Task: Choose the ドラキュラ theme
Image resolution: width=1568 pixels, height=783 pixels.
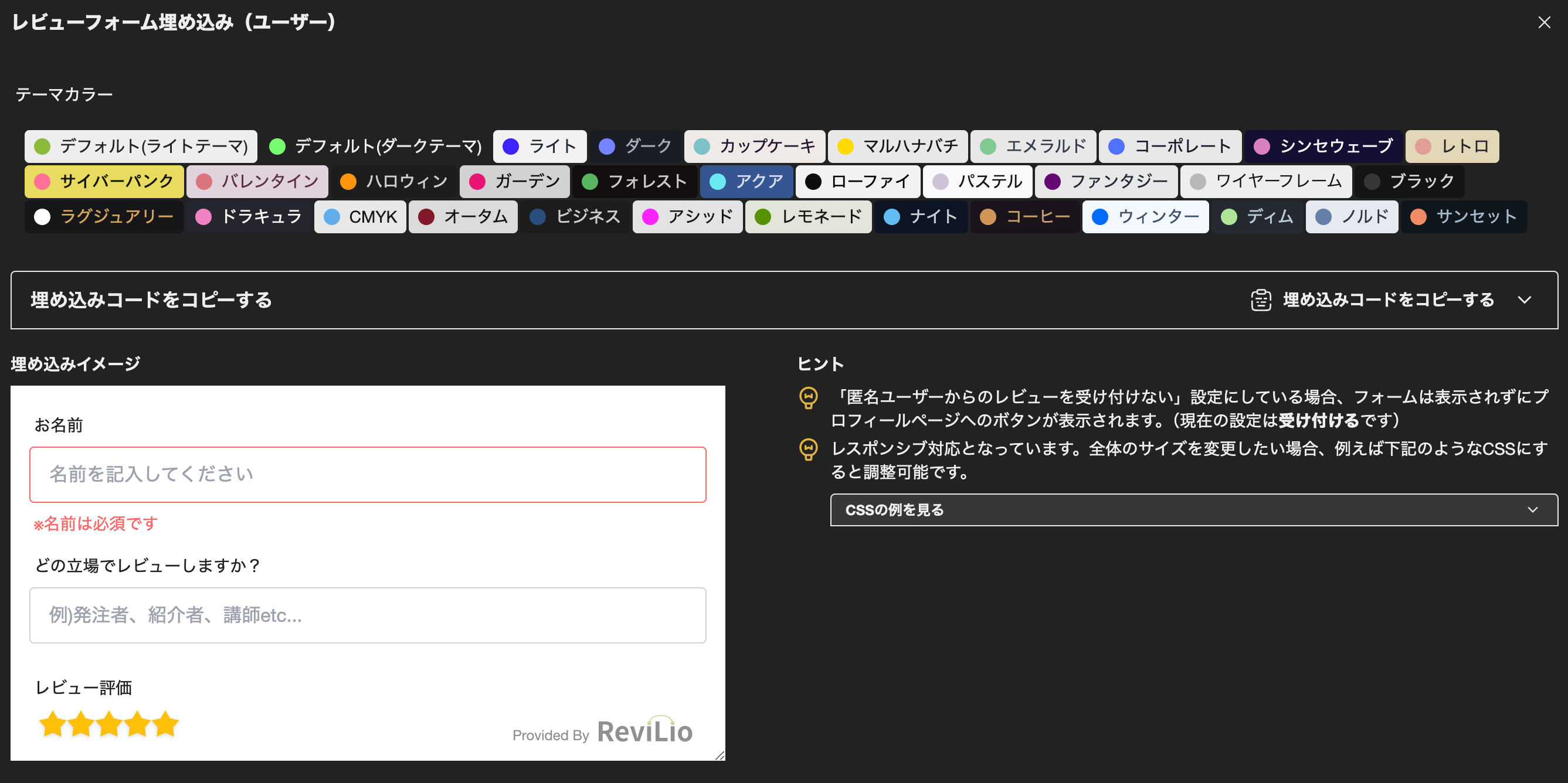Action: (x=249, y=217)
